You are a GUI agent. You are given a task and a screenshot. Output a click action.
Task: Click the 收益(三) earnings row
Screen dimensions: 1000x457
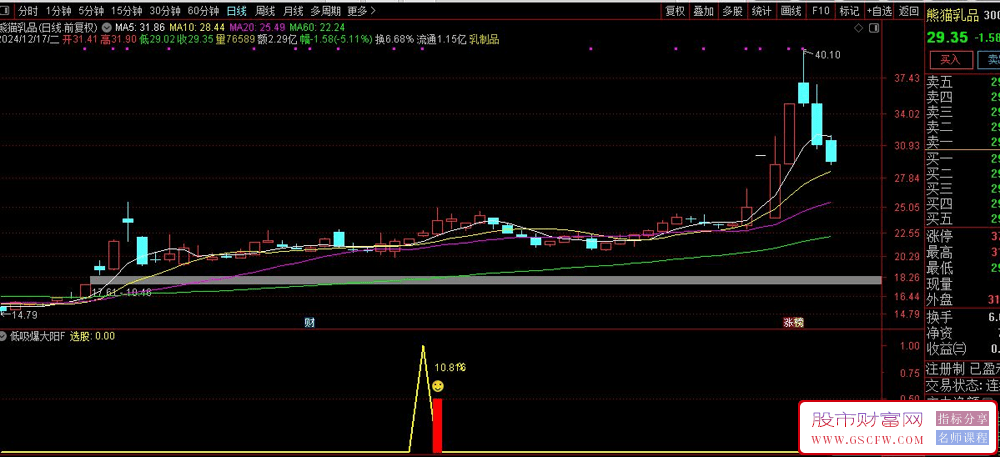tap(963, 349)
